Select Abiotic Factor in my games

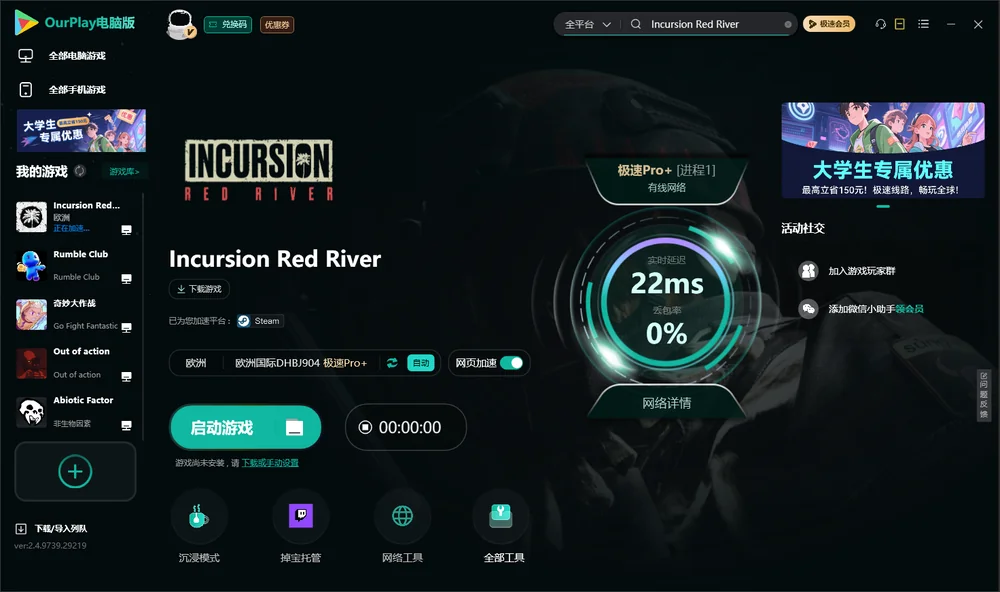pos(75,411)
